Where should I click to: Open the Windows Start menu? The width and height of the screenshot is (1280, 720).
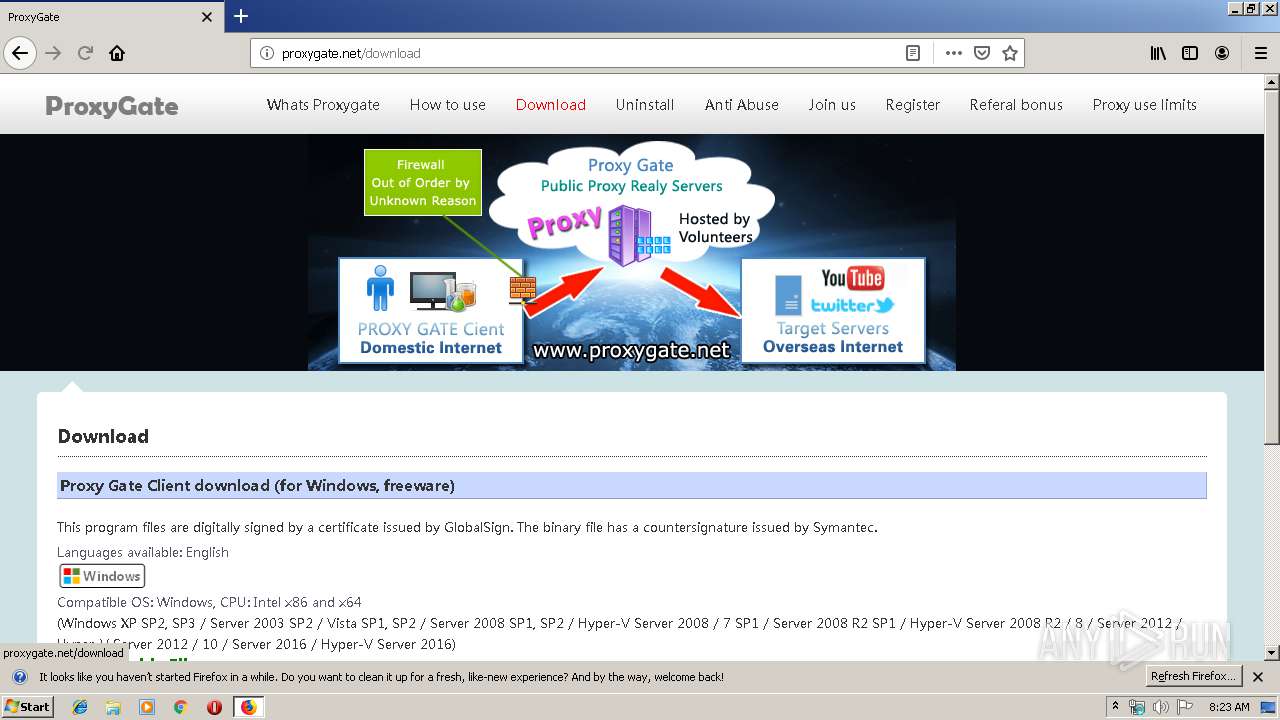pos(27,707)
